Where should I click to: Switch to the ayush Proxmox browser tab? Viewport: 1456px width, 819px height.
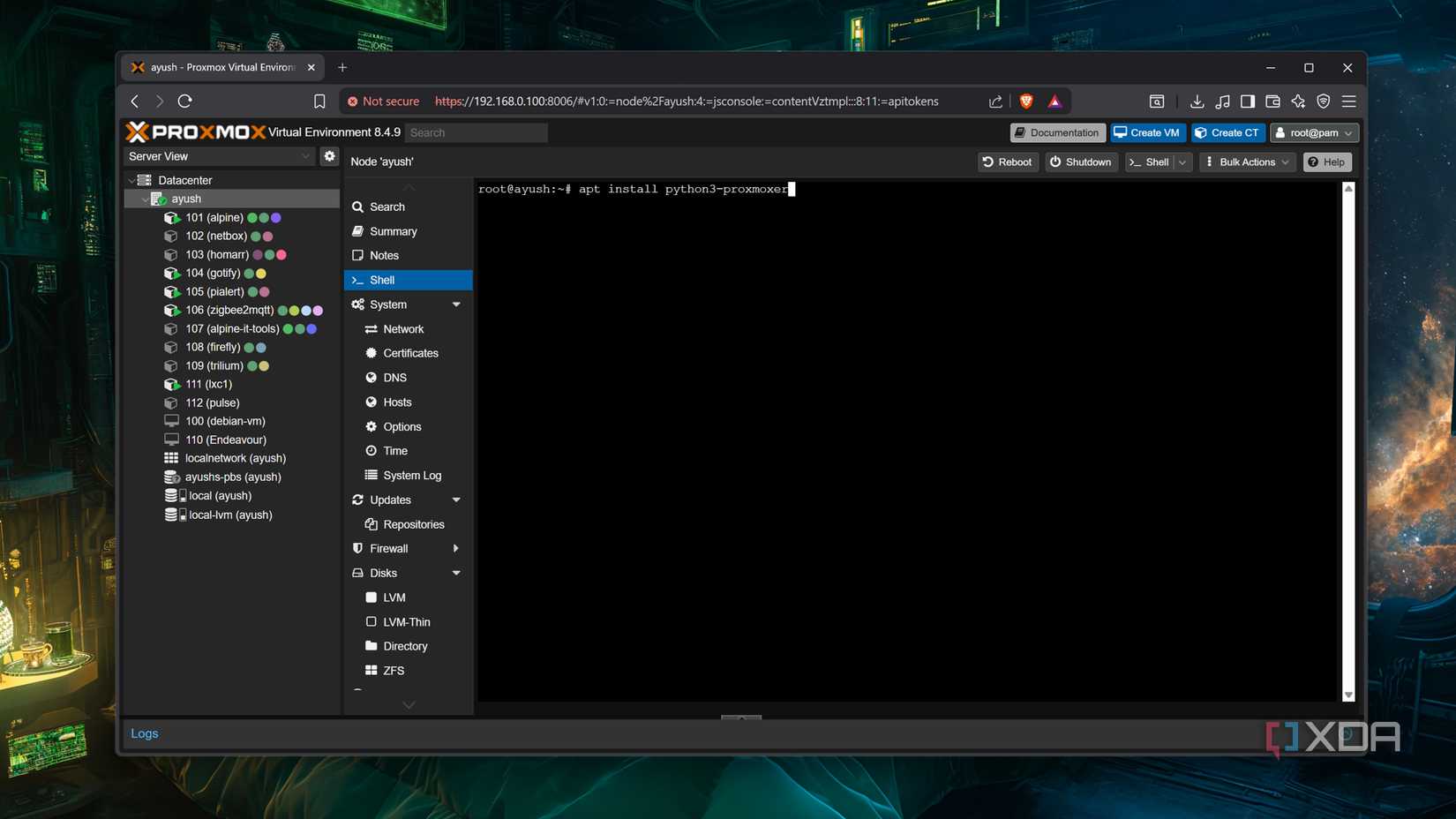[x=221, y=67]
